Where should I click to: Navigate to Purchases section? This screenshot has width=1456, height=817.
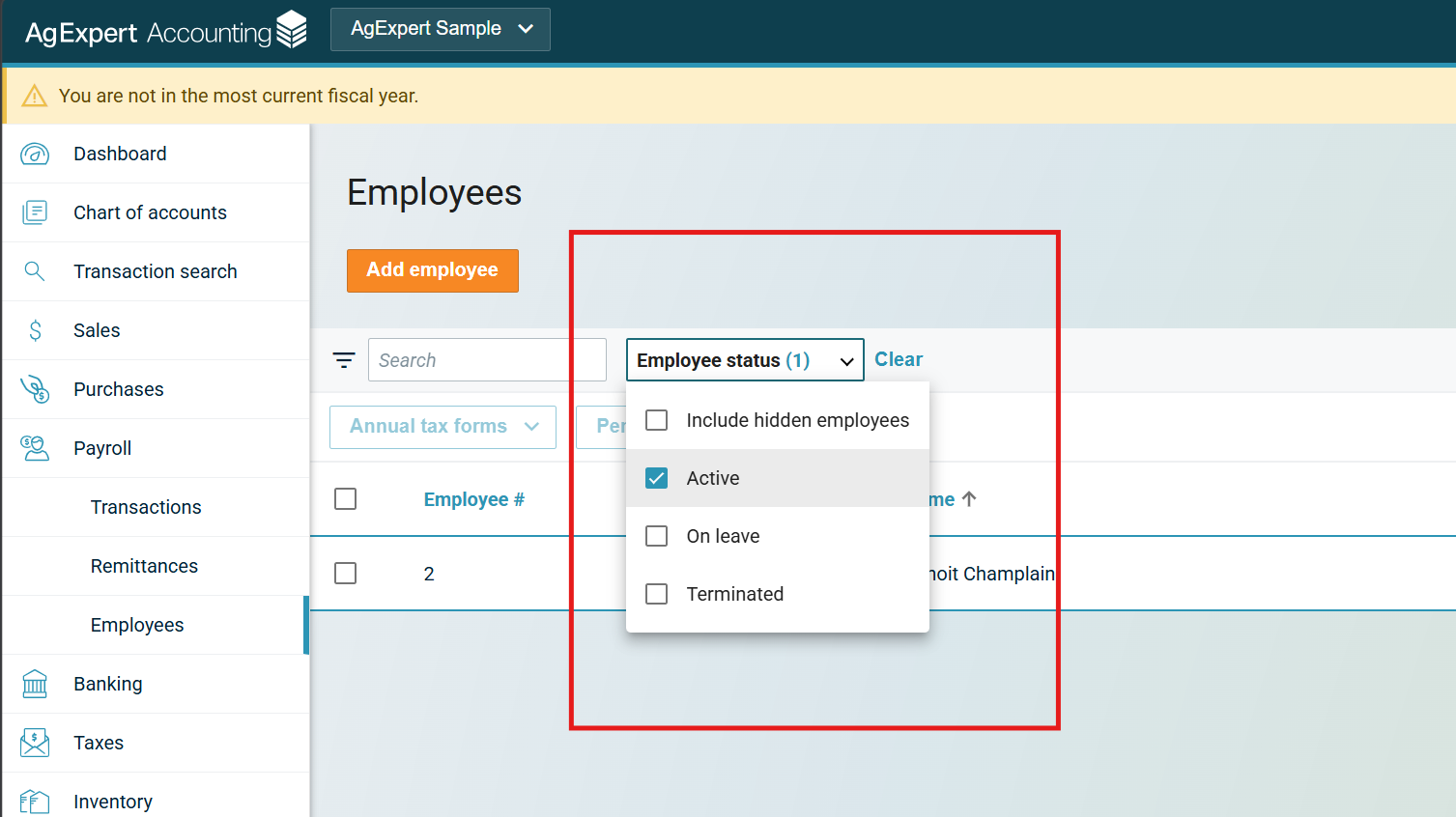156,389
